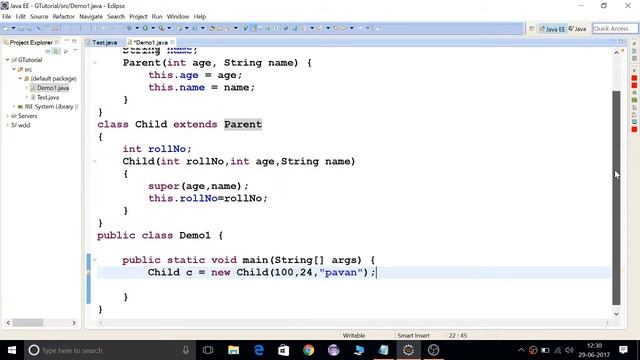Open the Refactor menu
Viewport: 640px width, 360px height.
pyautogui.click(x=63, y=16)
